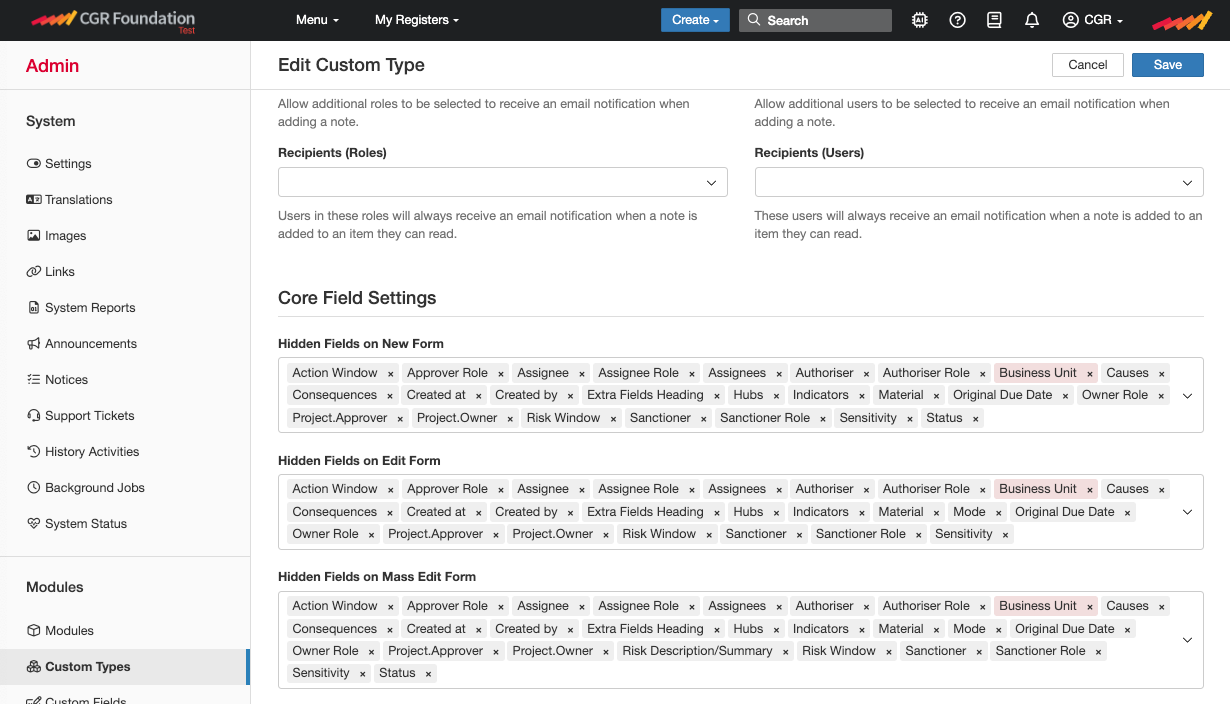Open the Recipients (Roles) dropdown
Viewport: 1230px width, 704px height.
[711, 182]
